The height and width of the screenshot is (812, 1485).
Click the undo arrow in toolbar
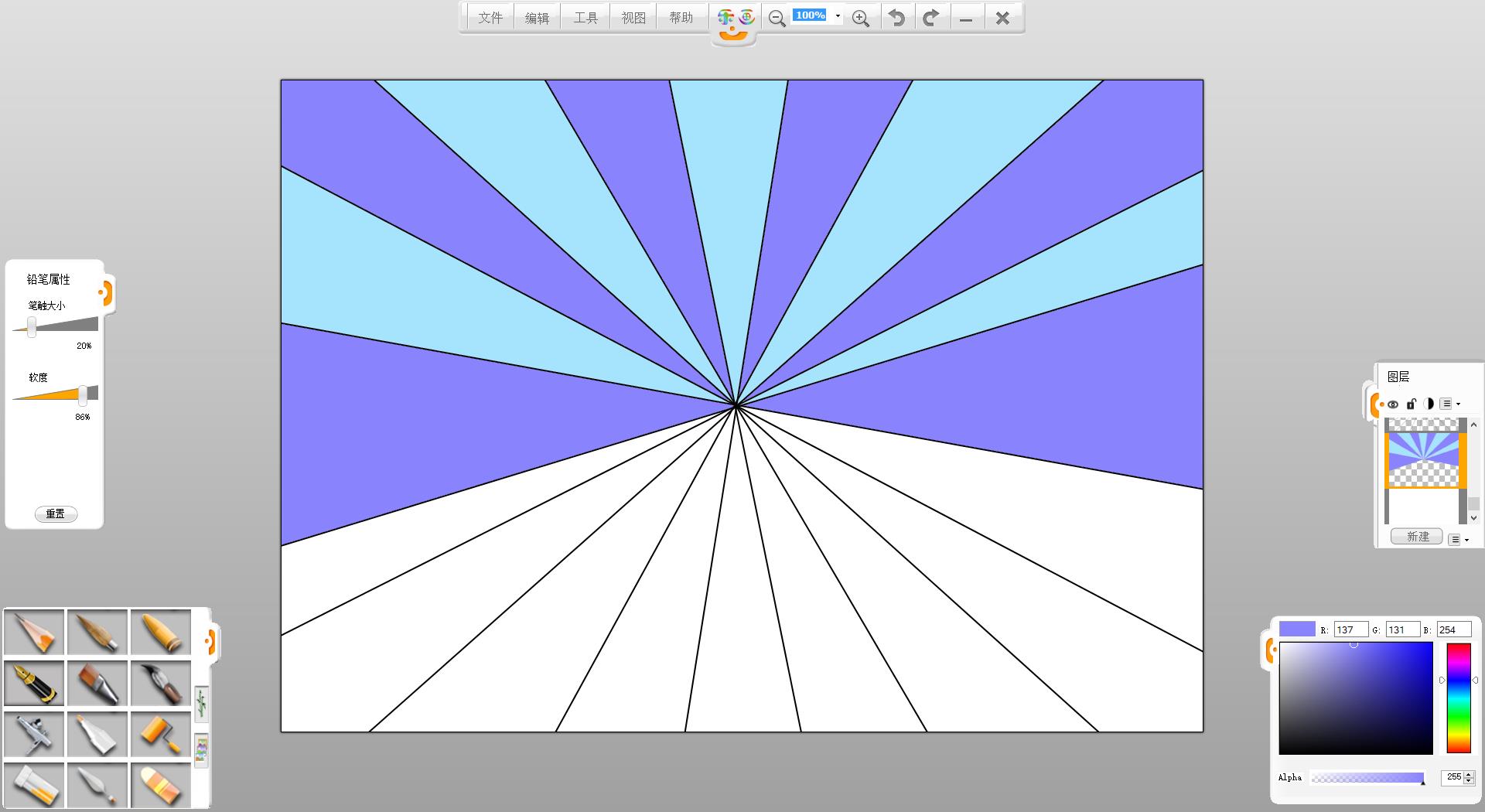tap(896, 18)
